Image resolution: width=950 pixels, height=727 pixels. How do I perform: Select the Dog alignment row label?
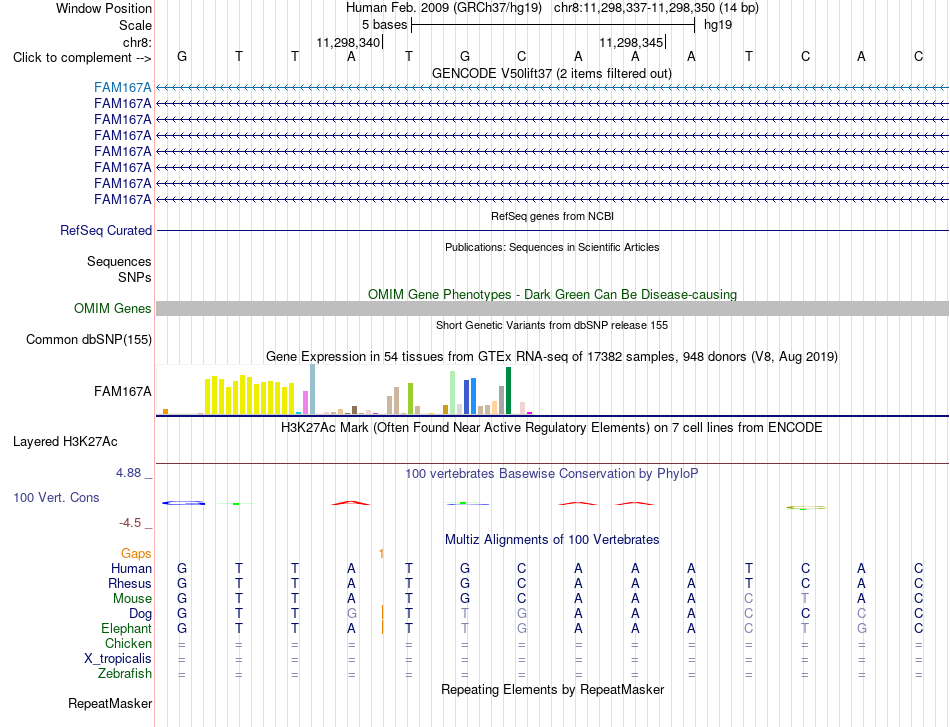click(141, 614)
